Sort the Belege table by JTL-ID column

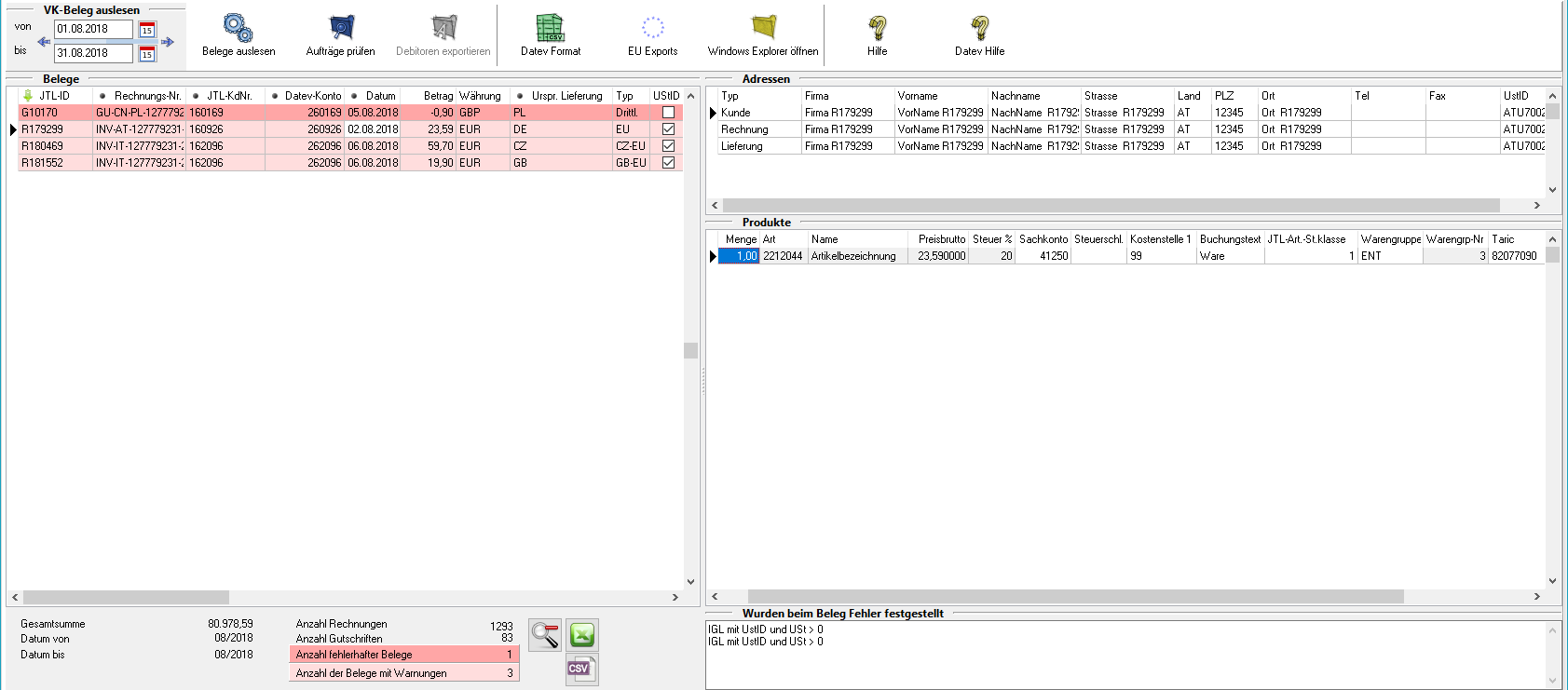click(54, 96)
